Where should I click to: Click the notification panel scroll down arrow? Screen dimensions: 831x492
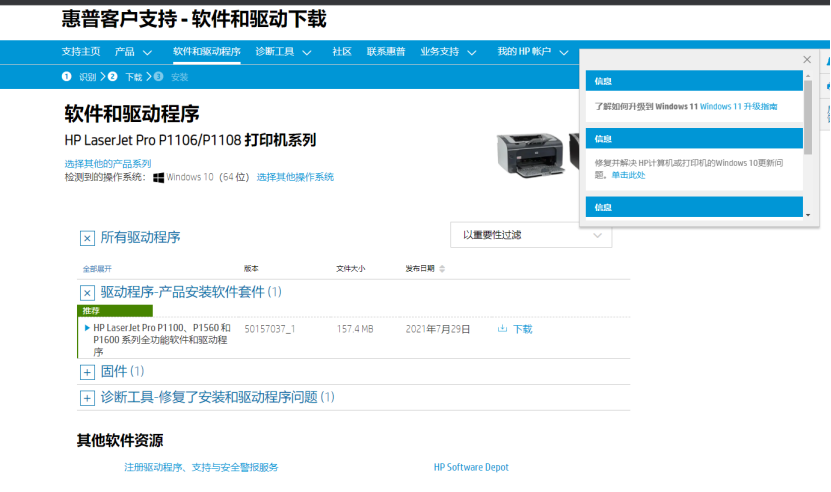(808, 215)
